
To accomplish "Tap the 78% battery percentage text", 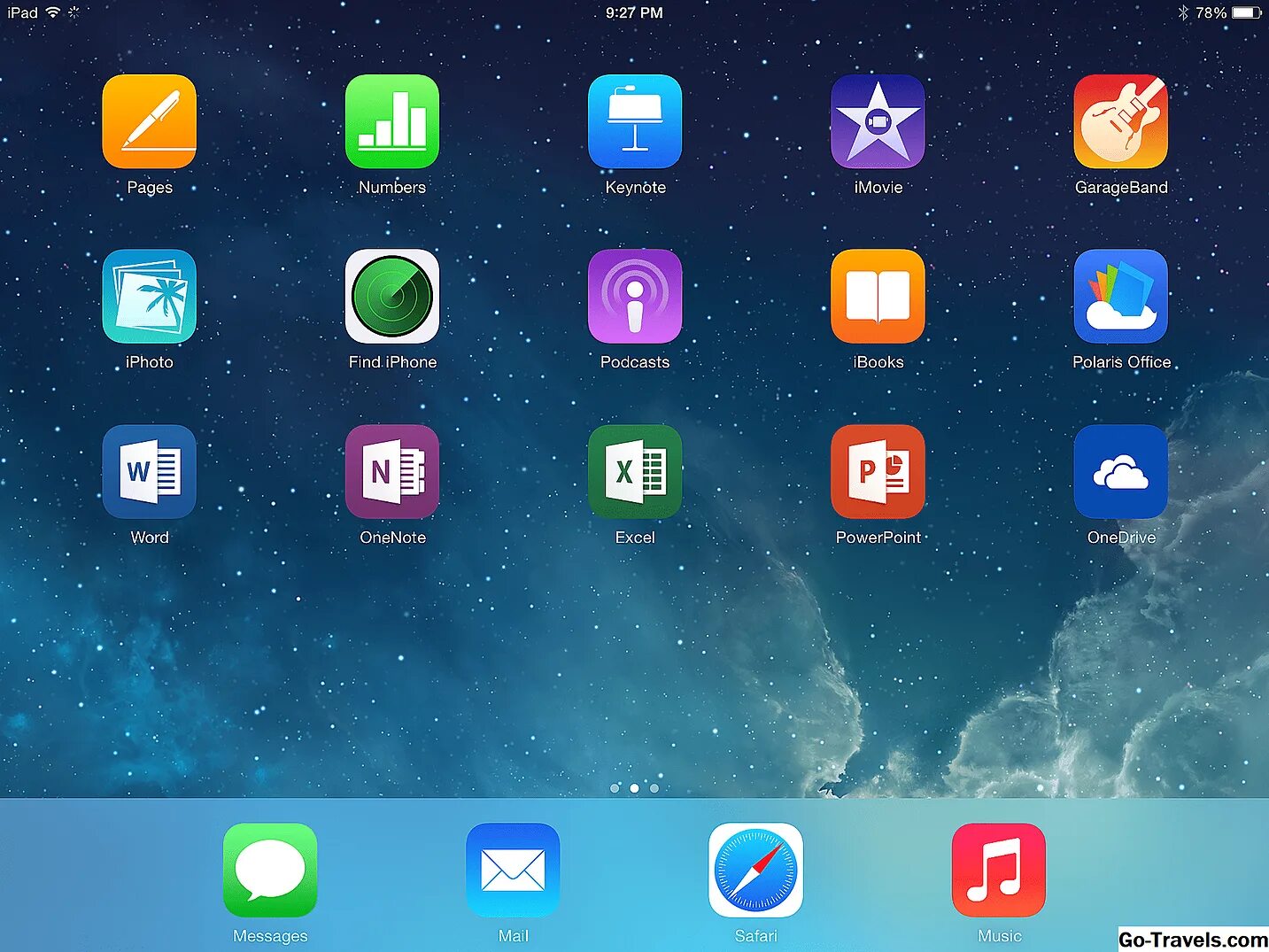I will [1211, 12].
